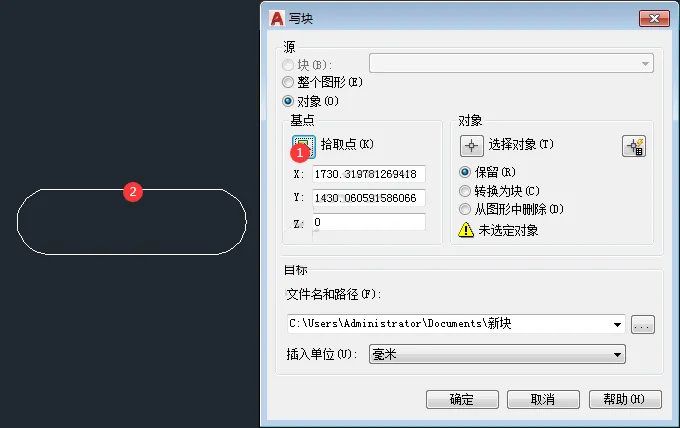The height and width of the screenshot is (428, 680).
Task: Choose the 保留(R) retain option
Action: pos(464,172)
